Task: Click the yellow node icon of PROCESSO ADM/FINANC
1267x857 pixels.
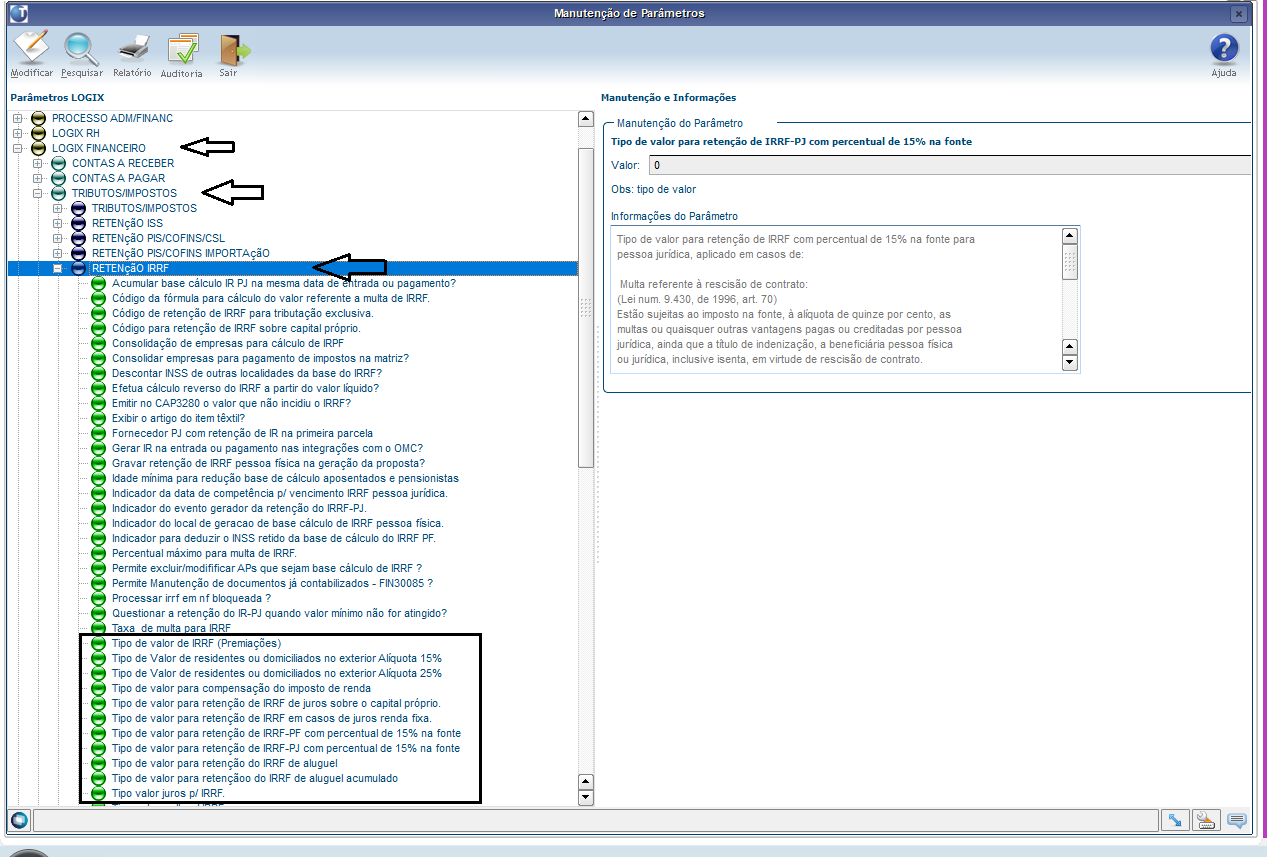Action: point(39,118)
